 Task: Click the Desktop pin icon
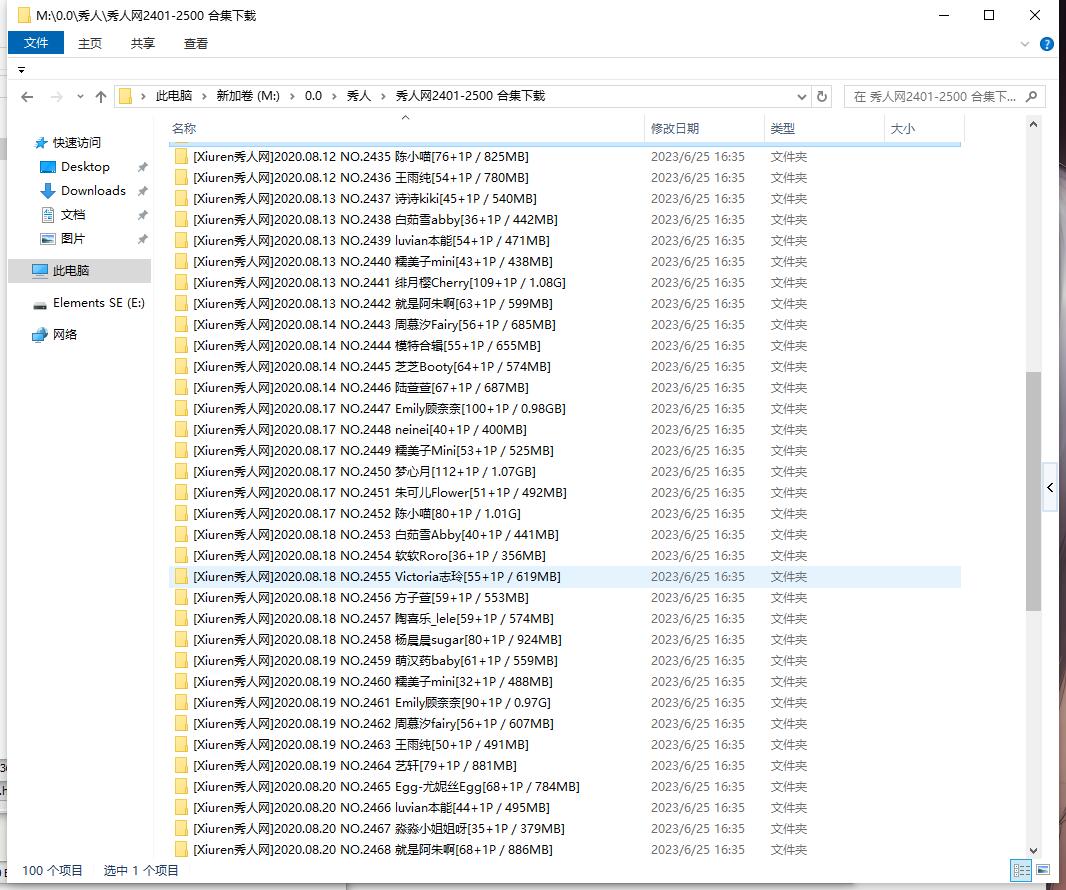(143, 167)
